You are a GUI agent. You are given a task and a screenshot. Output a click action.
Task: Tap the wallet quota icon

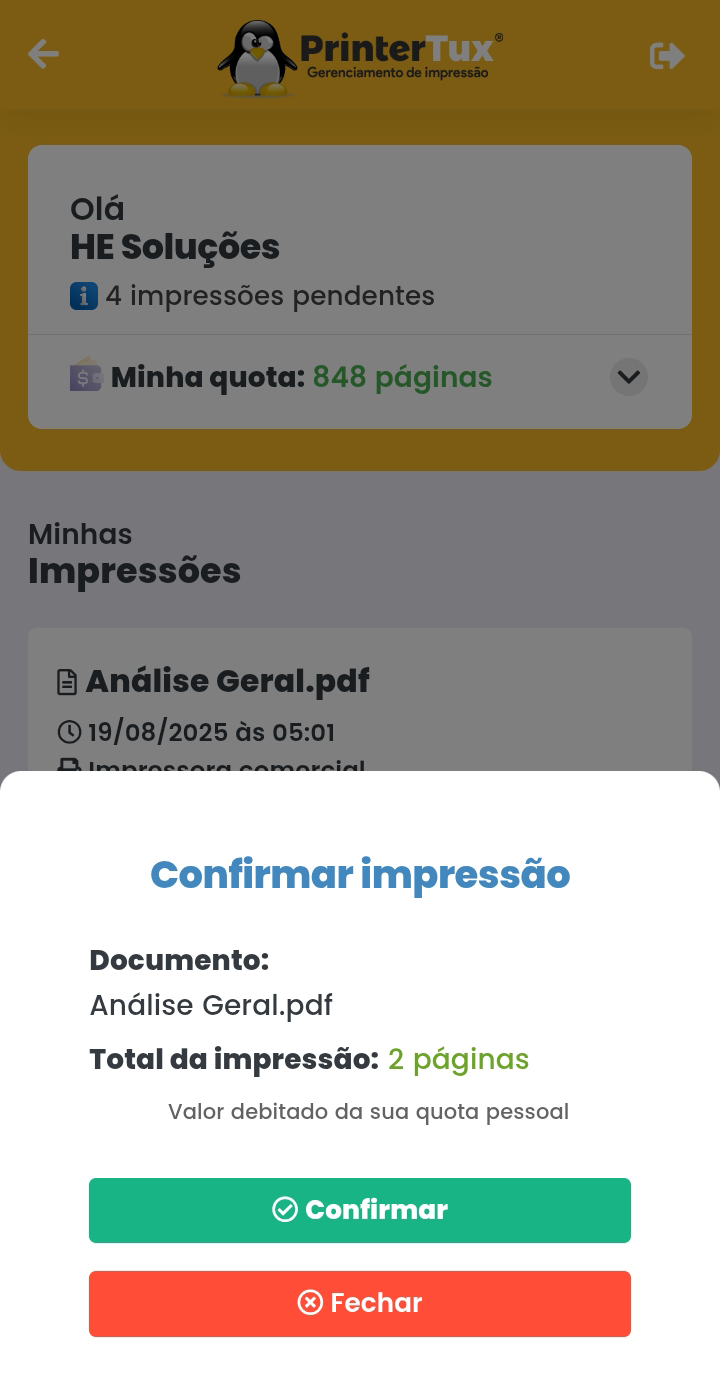86,376
